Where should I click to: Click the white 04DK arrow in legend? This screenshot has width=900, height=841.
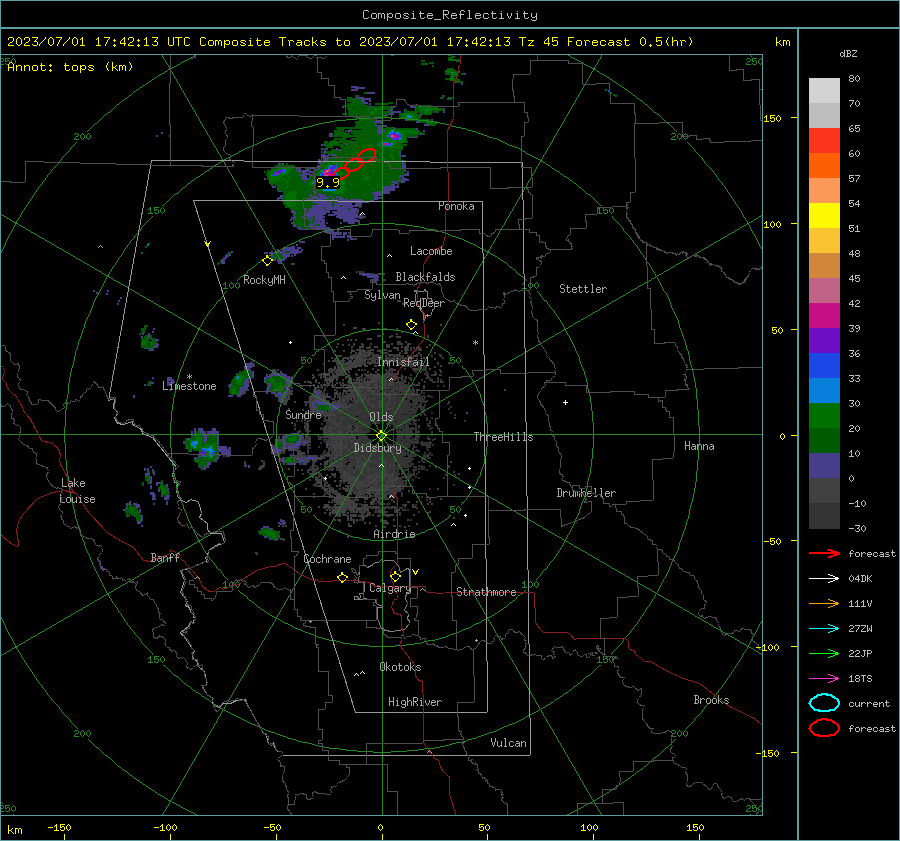coord(824,579)
